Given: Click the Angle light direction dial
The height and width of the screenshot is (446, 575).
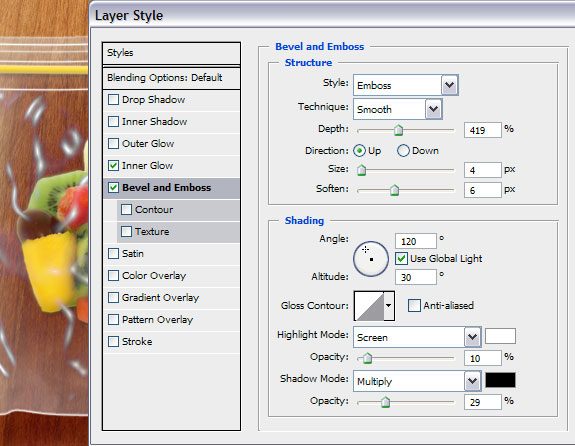Looking at the screenshot, I should coord(371,259).
